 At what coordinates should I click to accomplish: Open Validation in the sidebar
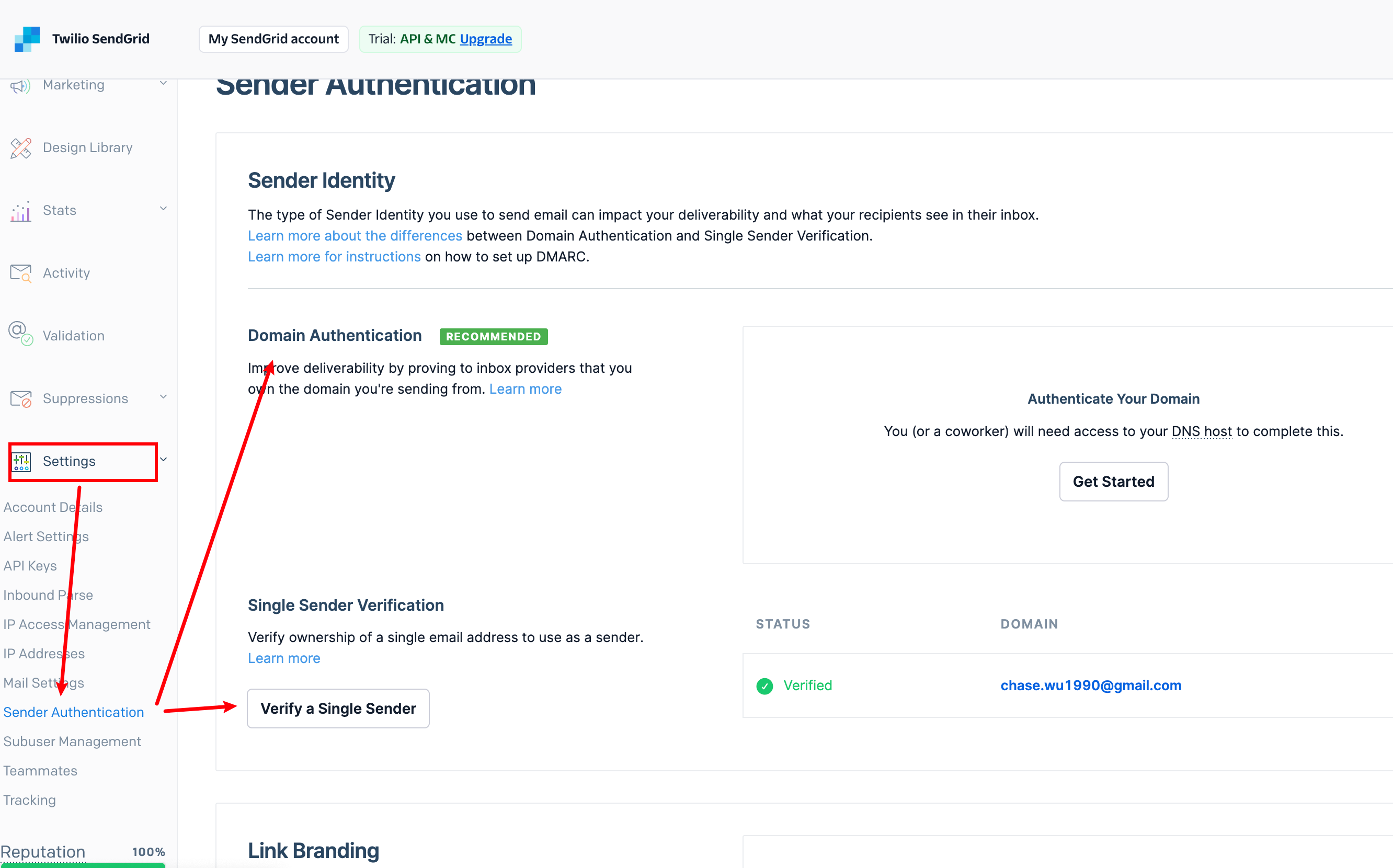pyautogui.click(x=73, y=336)
